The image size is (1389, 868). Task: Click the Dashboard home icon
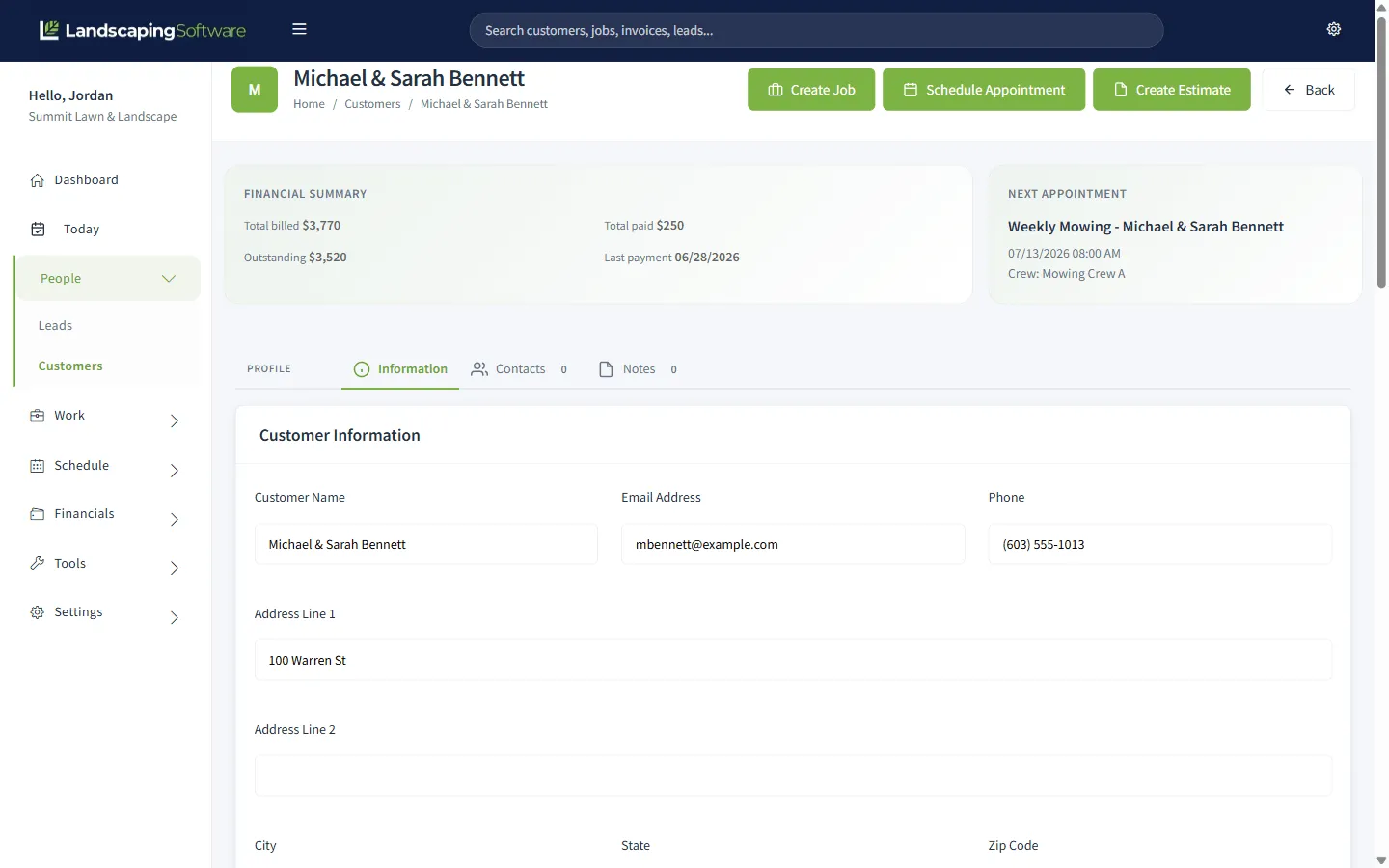(x=38, y=180)
